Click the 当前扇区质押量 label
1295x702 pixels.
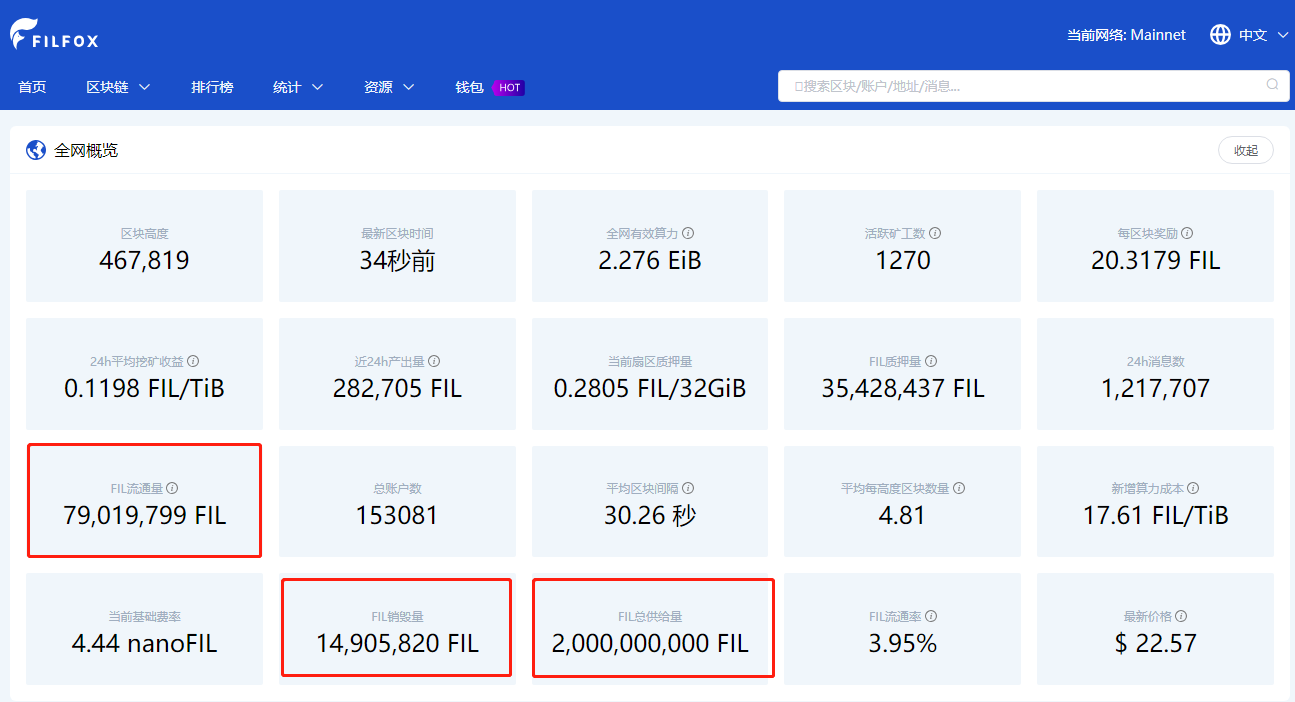(x=650, y=361)
